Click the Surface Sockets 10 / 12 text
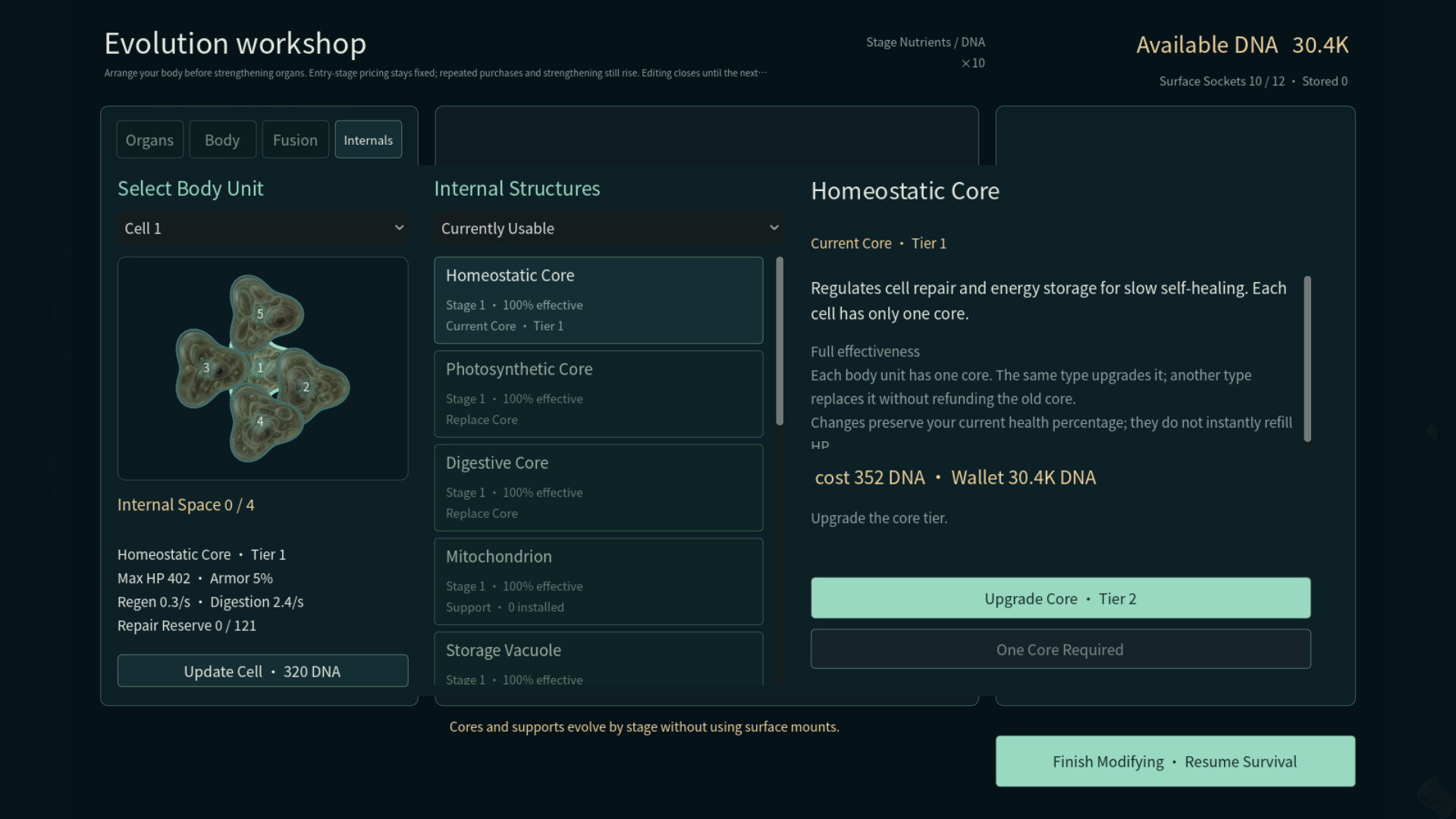The height and width of the screenshot is (819, 1456). click(1222, 81)
